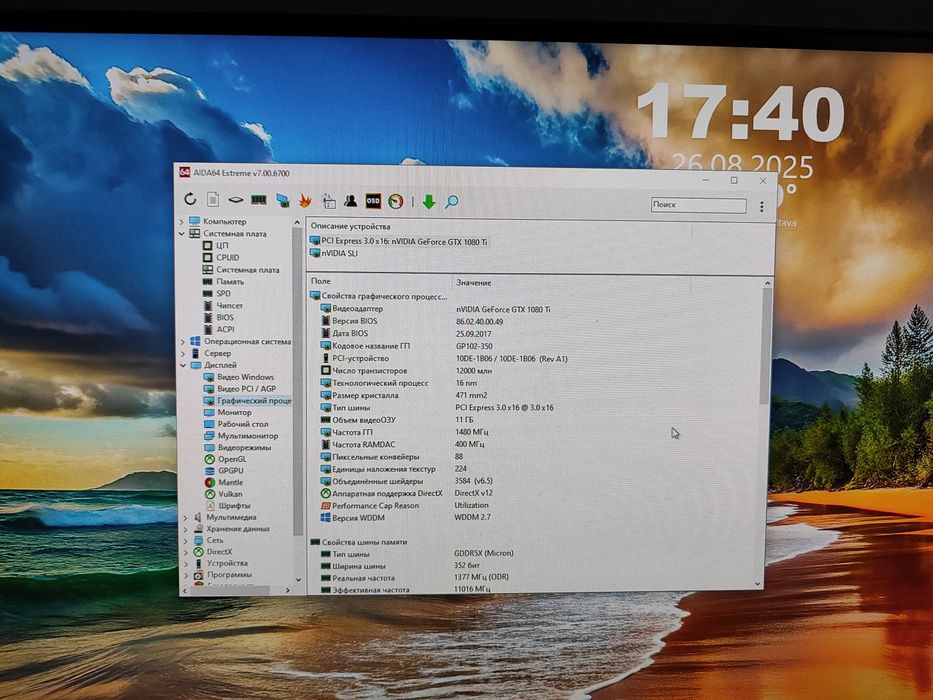The height and width of the screenshot is (700, 933).
Task: Select the Версия WDDM row
Action: 358,518
